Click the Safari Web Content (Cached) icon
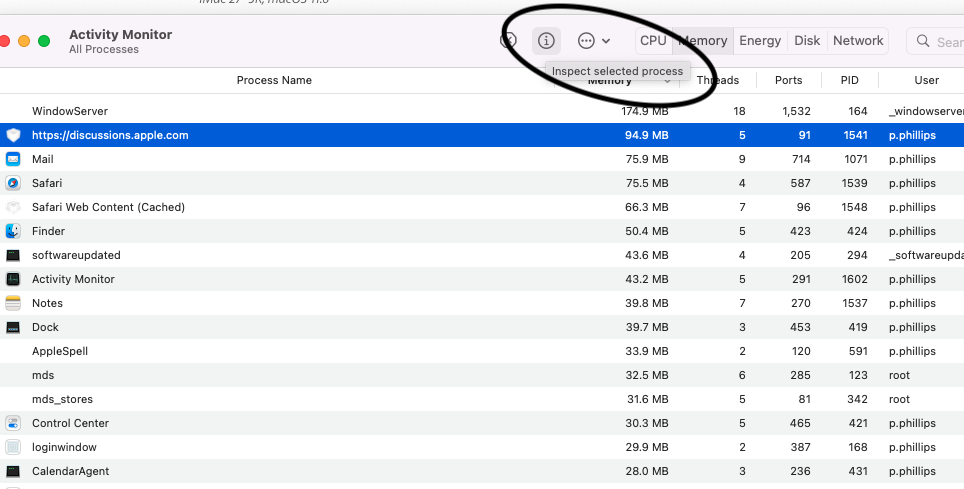 13,207
